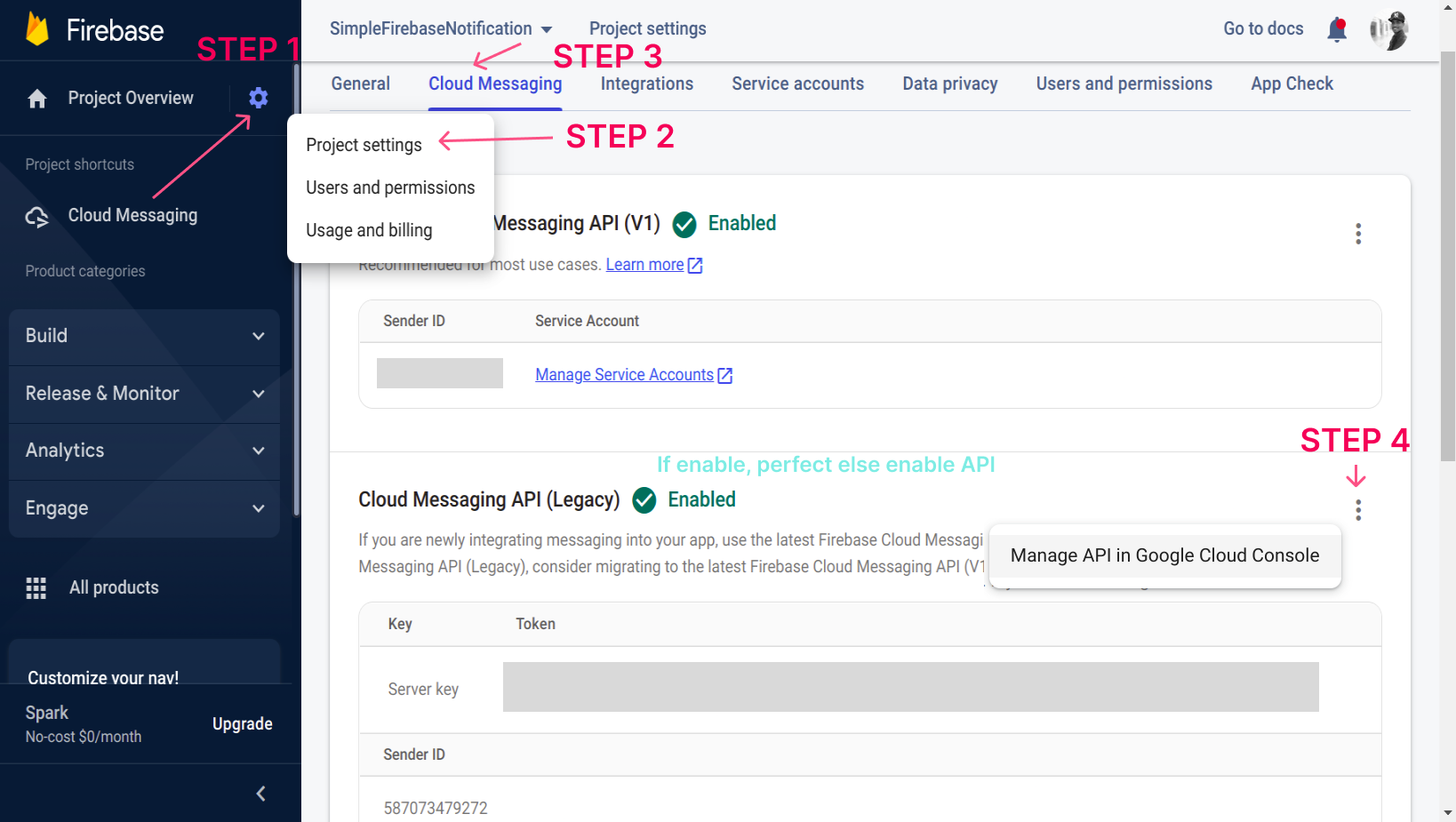Click the external-link icon beside Learn more
Screen dimensions: 1456x822
click(x=696, y=266)
